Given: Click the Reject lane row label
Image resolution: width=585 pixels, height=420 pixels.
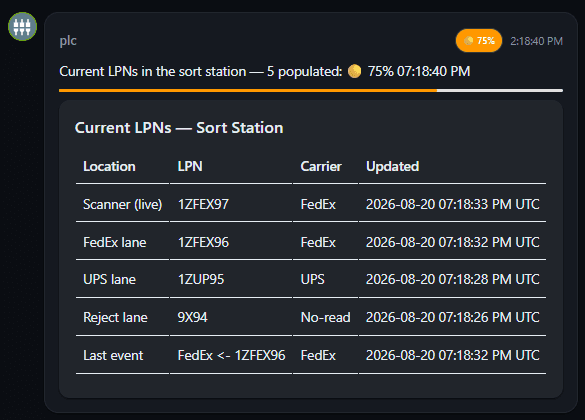Looking at the screenshot, I should click(x=115, y=317).
